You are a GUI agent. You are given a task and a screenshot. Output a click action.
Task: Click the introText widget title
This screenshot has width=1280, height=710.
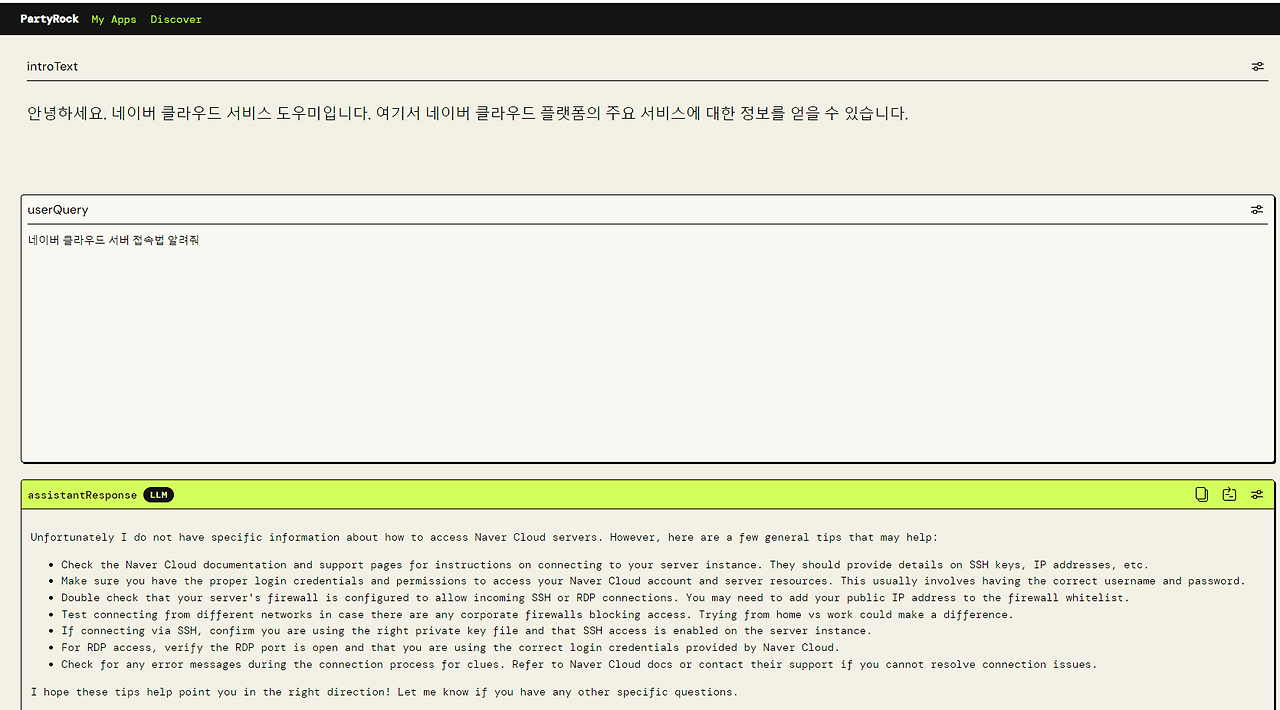click(x=52, y=66)
